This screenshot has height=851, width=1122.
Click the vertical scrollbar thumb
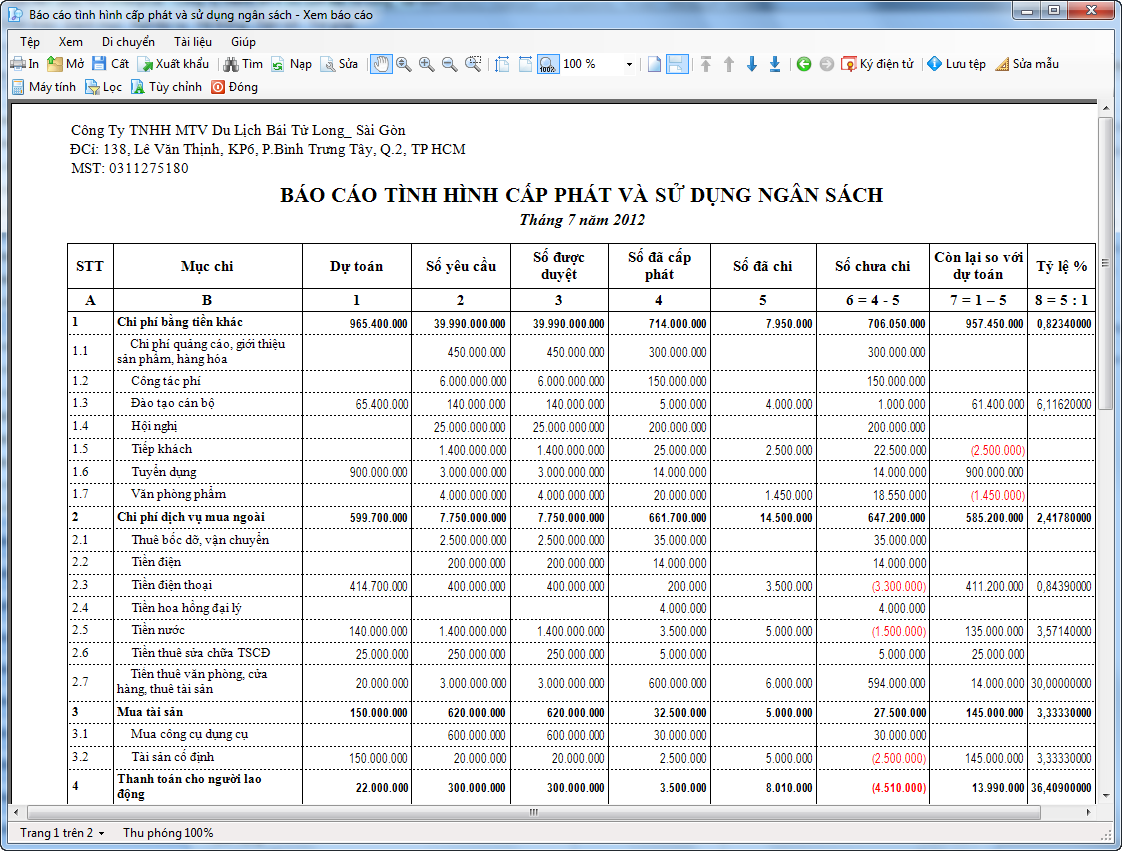(x=1106, y=263)
